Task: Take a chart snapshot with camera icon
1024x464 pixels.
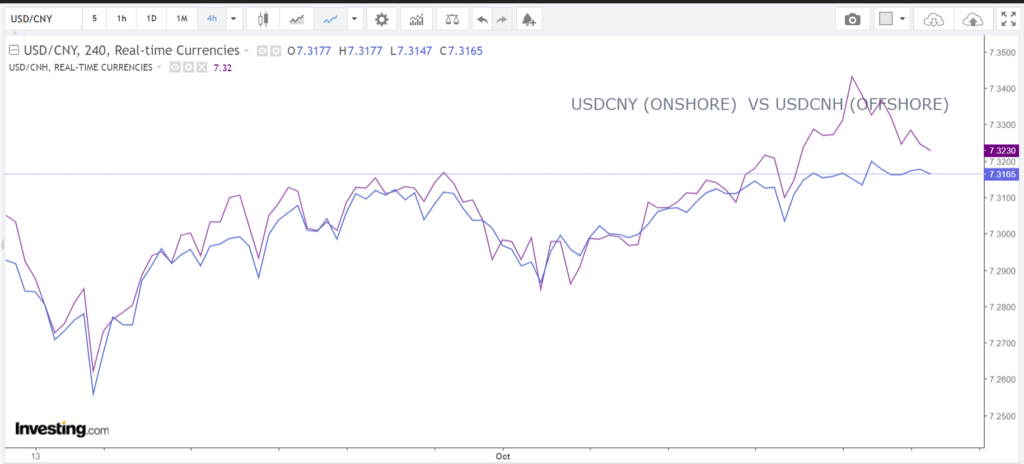Action: (852, 19)
